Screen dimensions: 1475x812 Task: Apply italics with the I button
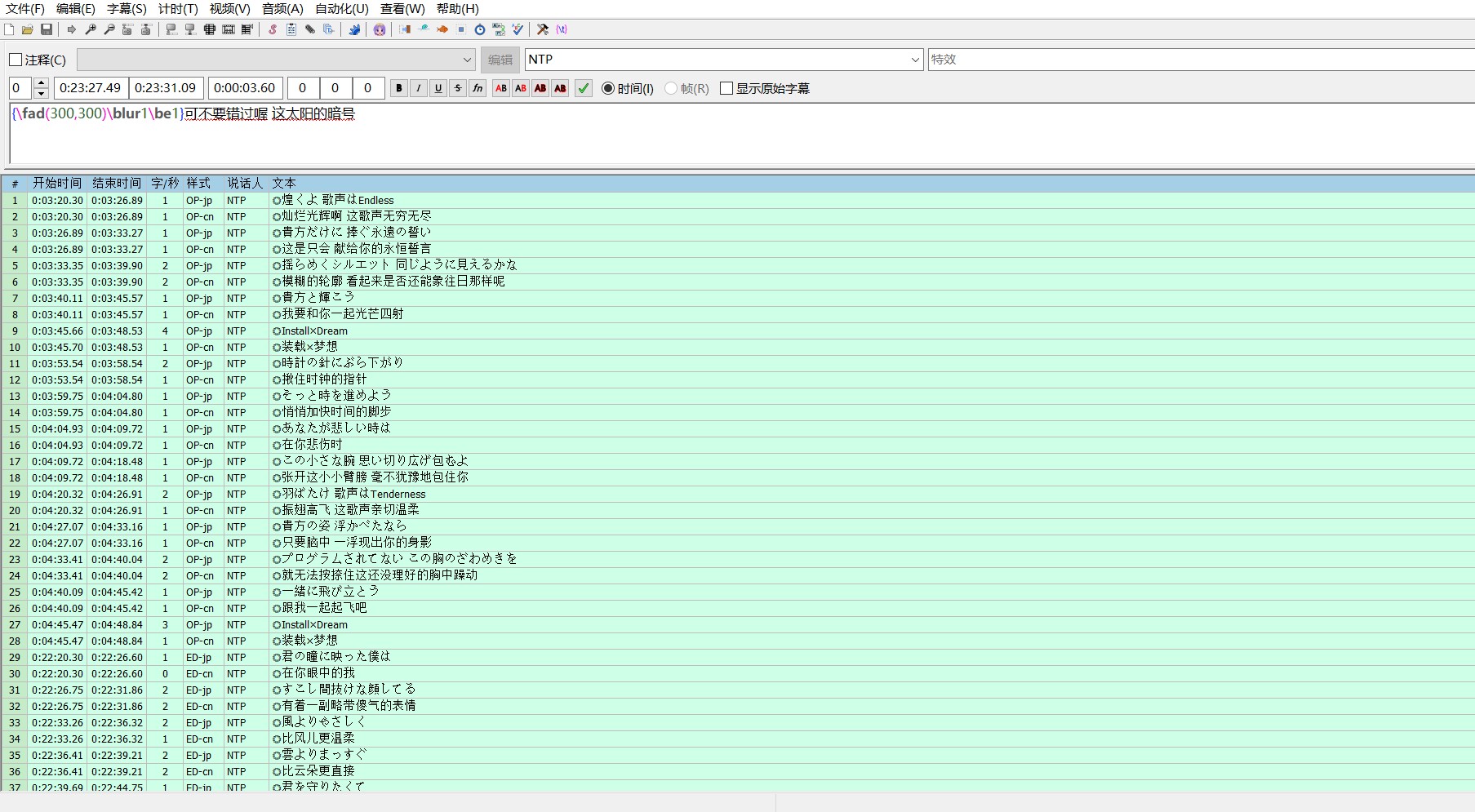(419, 88)
